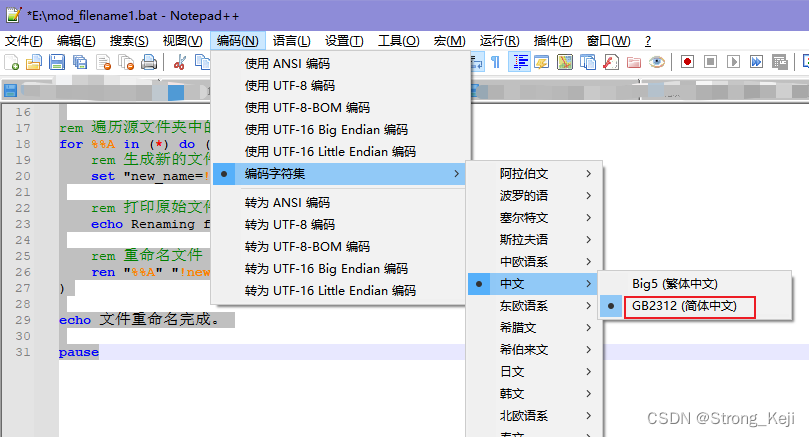Image resolution: width=809 pixels, height=437 pixels.
Task: Expand the 韩文 character set submenu
Action: [534, 394]
